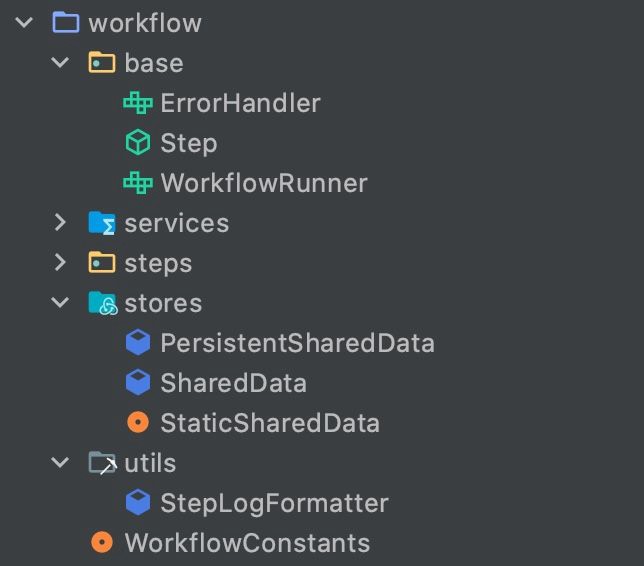Select the WorkflowRunner entry

click(x=264, y=183)
